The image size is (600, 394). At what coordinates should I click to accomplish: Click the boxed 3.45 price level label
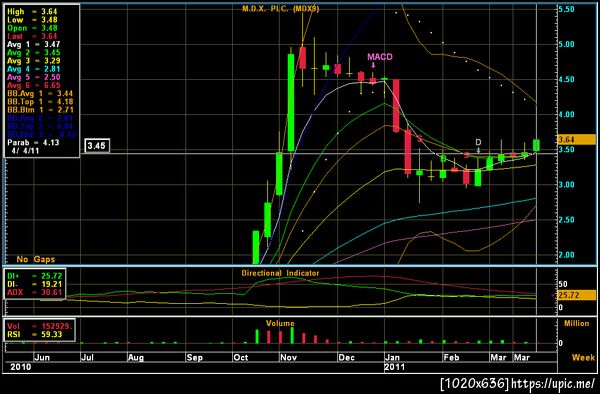(97, 146)
